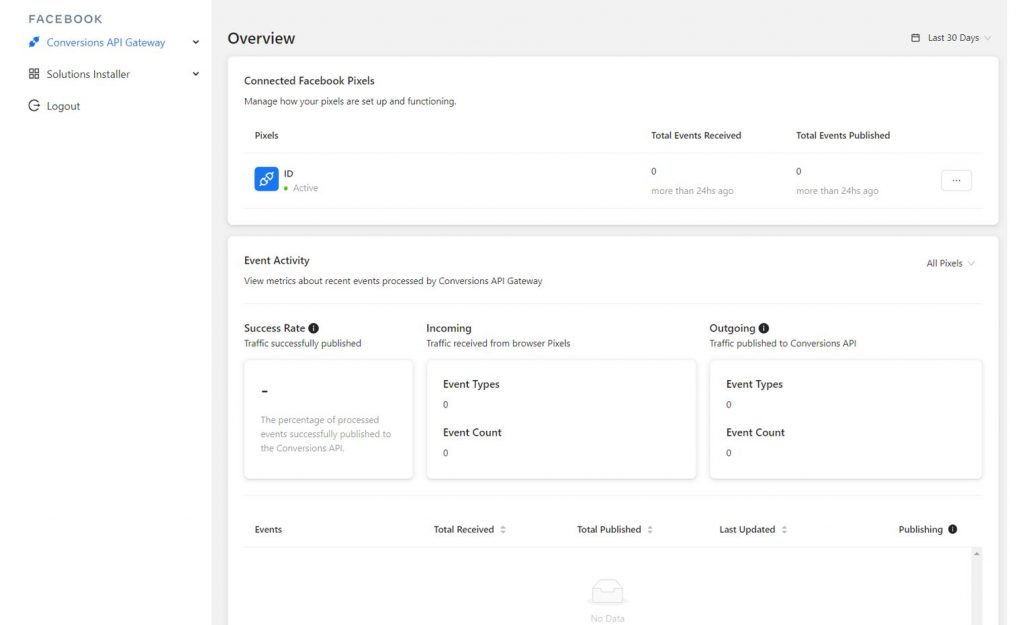Click the Conversions API Gateway sidebar icon
Viewport: 1024px width, 625px height.
34,43
